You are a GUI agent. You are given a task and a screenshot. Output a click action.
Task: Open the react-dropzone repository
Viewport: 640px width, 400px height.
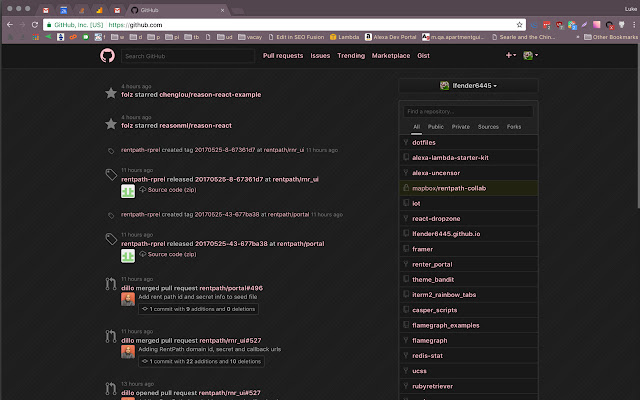436,219
